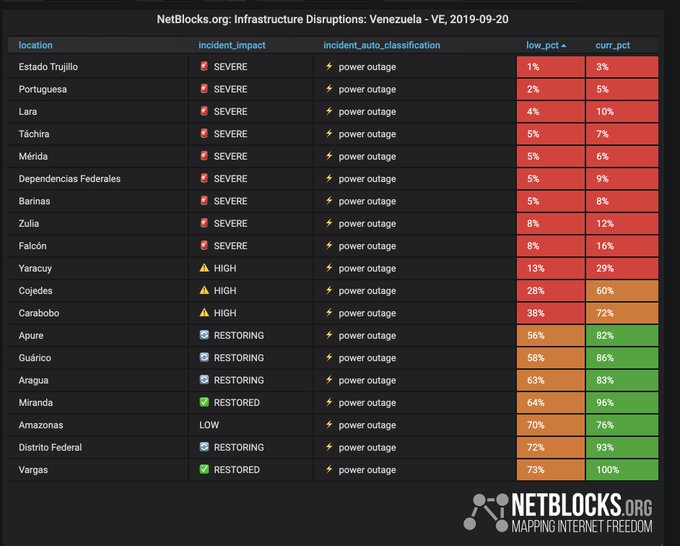
Task: Sort by the incident_impact column header
Action: pyautogui.click(x=232, y=45)
